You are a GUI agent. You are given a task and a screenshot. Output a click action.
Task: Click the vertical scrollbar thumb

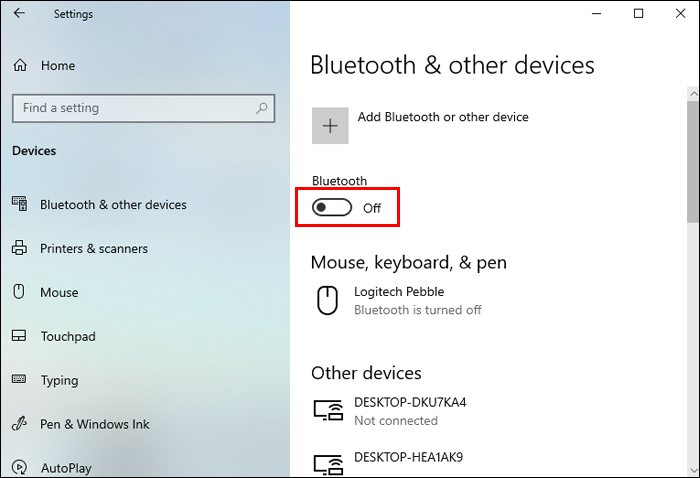click(x=692, y=160)
